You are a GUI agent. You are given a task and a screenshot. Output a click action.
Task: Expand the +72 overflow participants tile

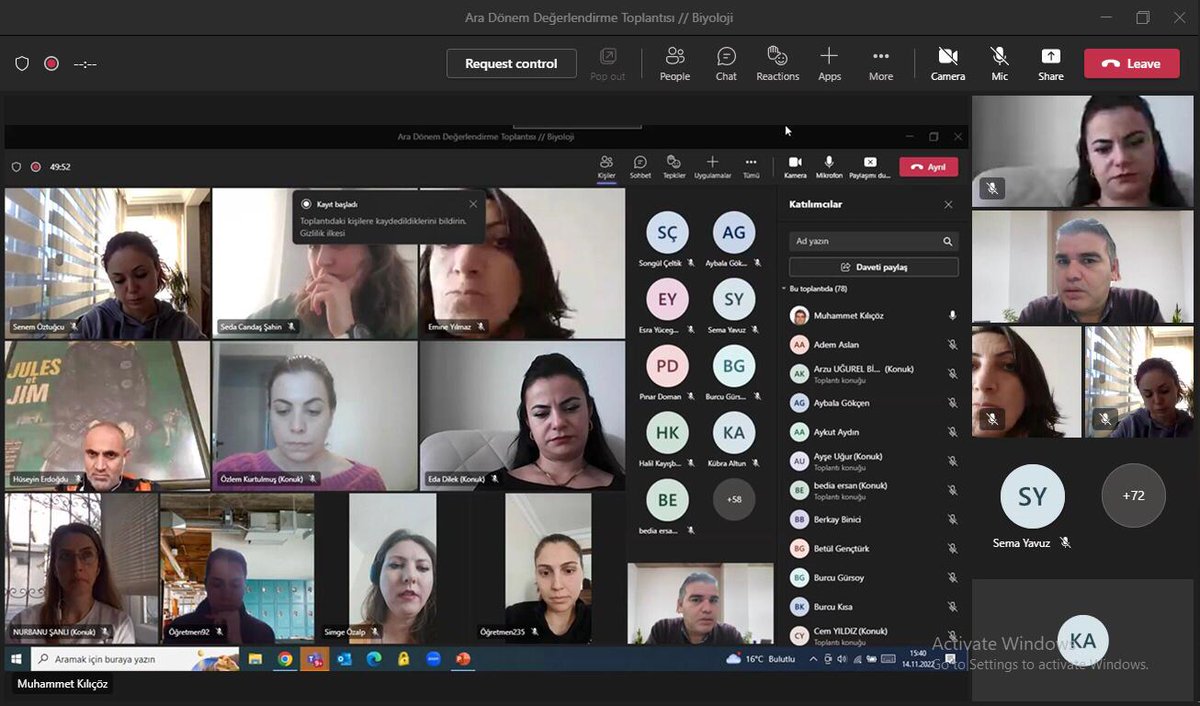(1133, 495)
